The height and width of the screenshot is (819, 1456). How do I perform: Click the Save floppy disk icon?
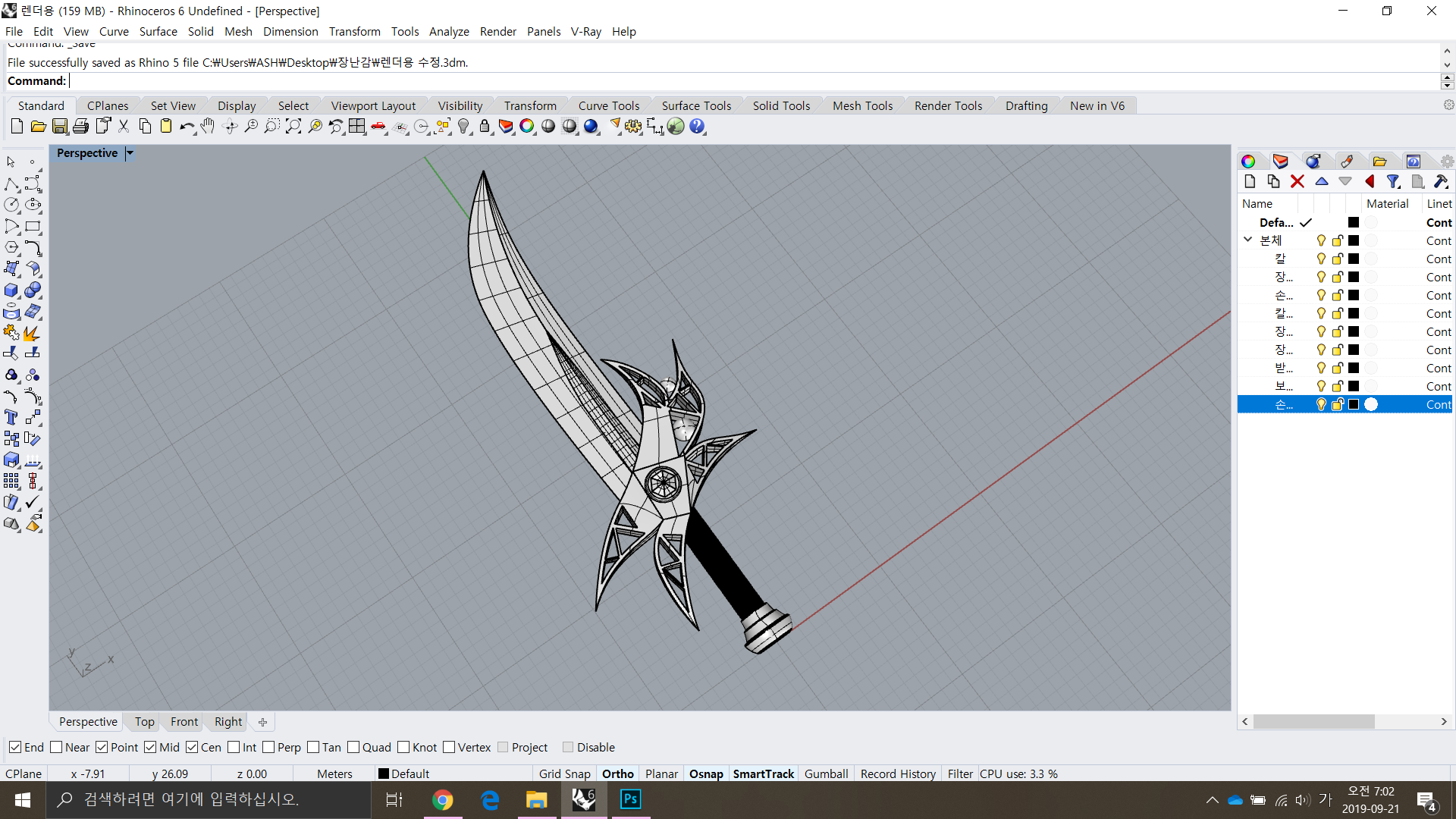(x=60, y=127)
